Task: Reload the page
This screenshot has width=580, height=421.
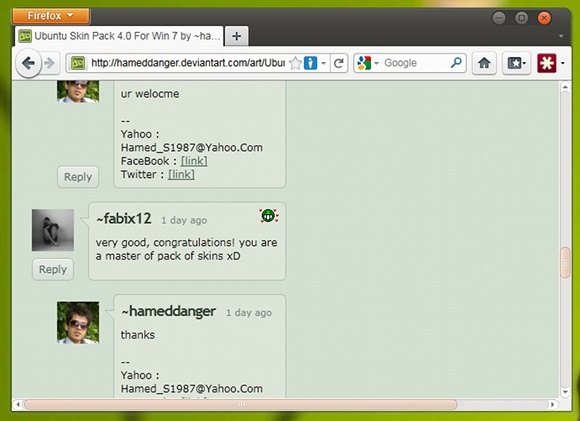Action: point(338,63)
